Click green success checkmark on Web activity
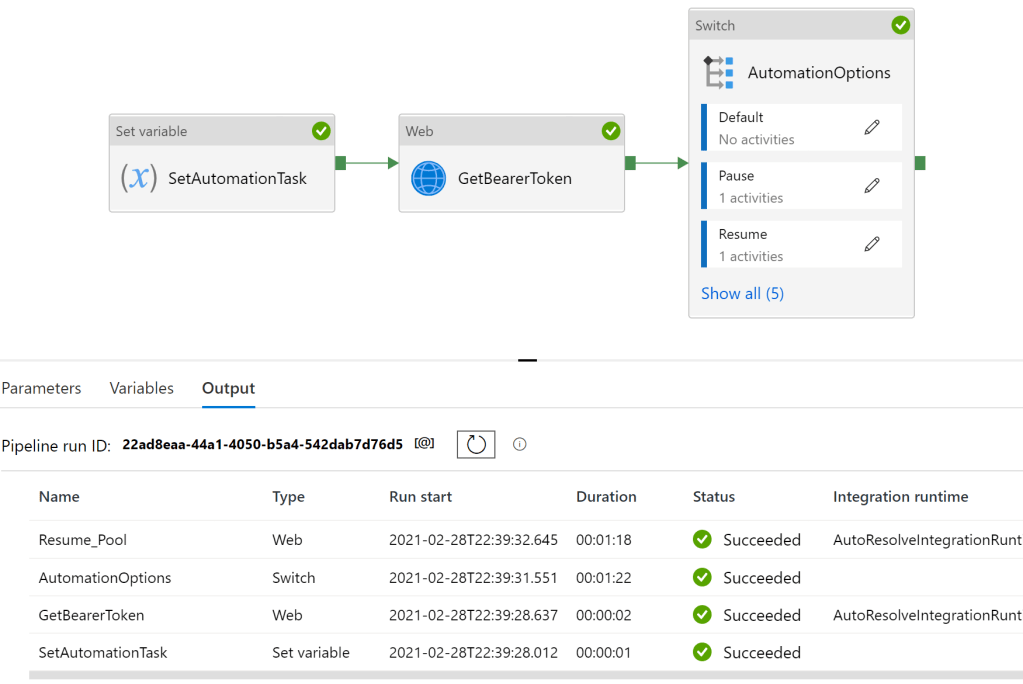This screenshot has height=684, width=1023. pos(610,131)
